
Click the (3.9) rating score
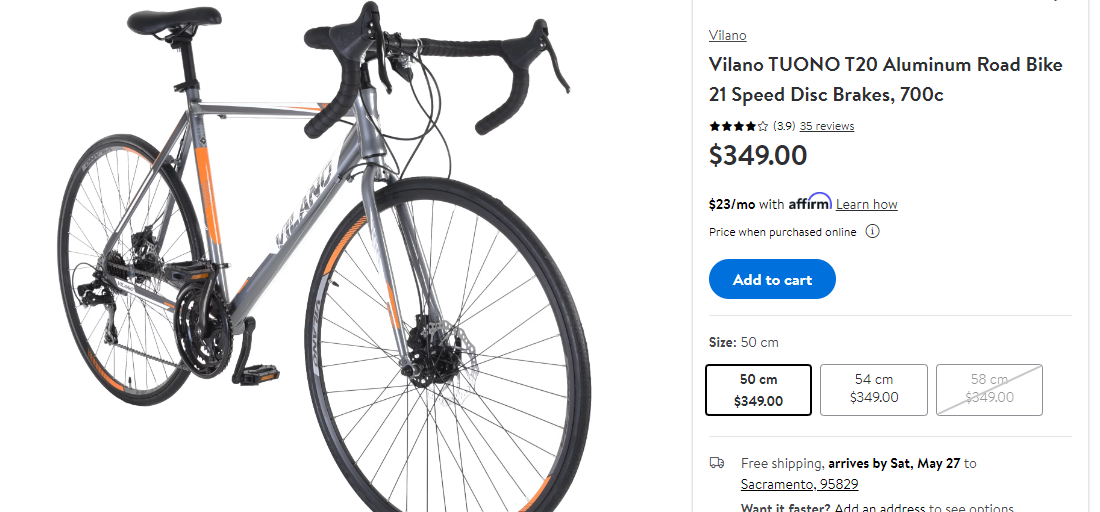pyautogui.click(x=783, y=126)
